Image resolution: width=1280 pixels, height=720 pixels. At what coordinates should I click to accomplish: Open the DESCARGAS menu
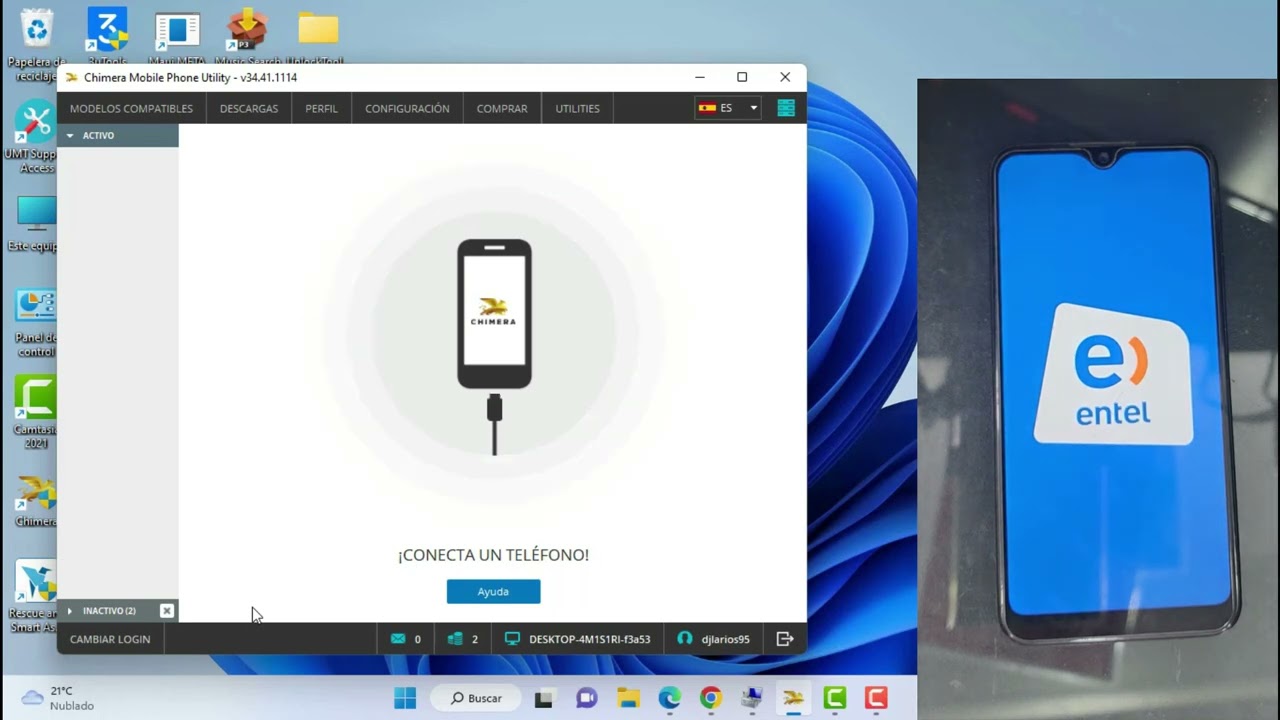click(x=249, y=108)
